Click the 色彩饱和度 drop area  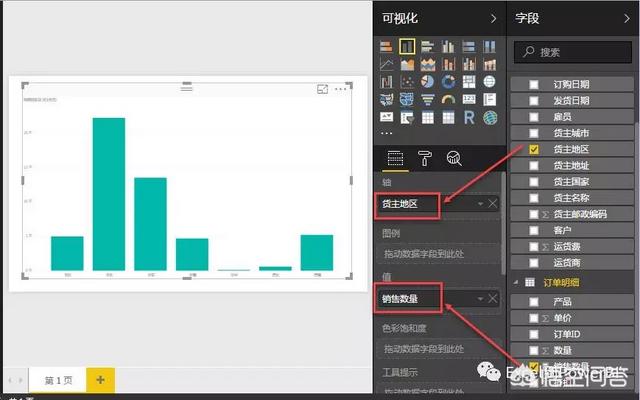click(x=438, y=349)
